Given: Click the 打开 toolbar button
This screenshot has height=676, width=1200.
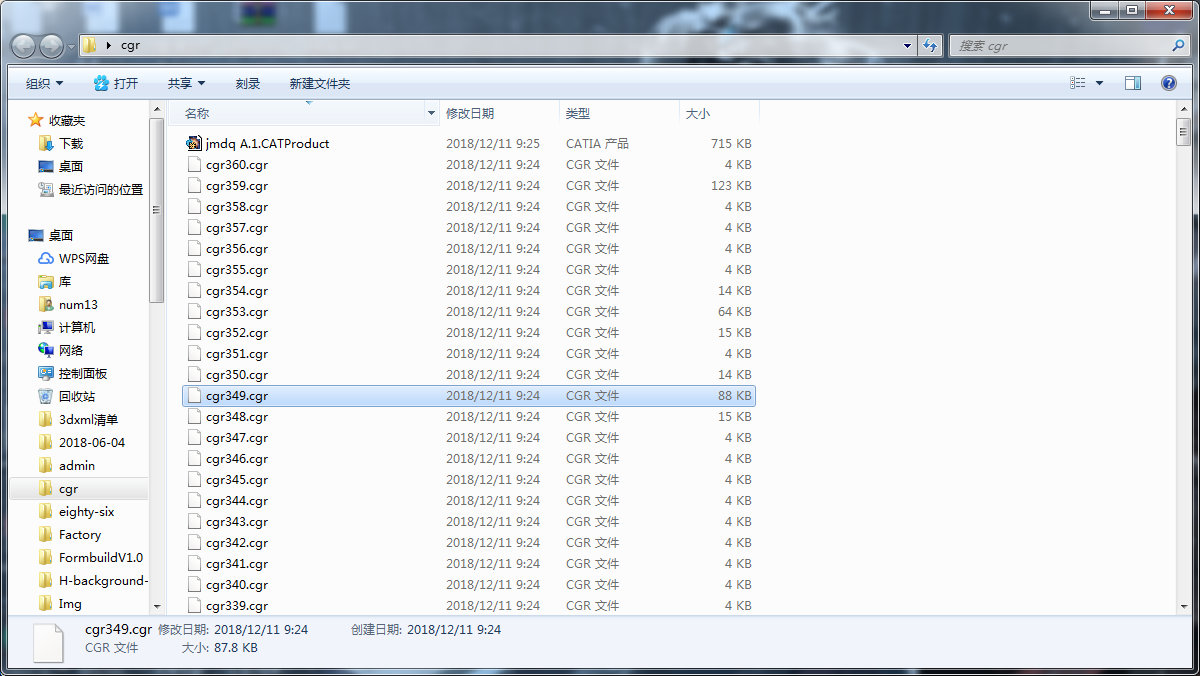Looking at the screenshot, I should coord(116,84).
